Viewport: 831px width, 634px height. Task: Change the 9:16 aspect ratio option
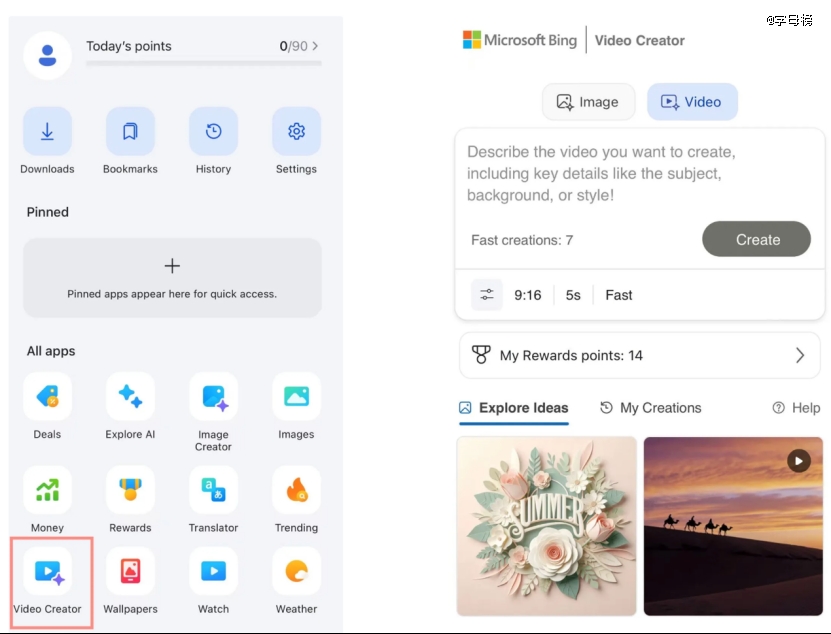click(527, 295)
